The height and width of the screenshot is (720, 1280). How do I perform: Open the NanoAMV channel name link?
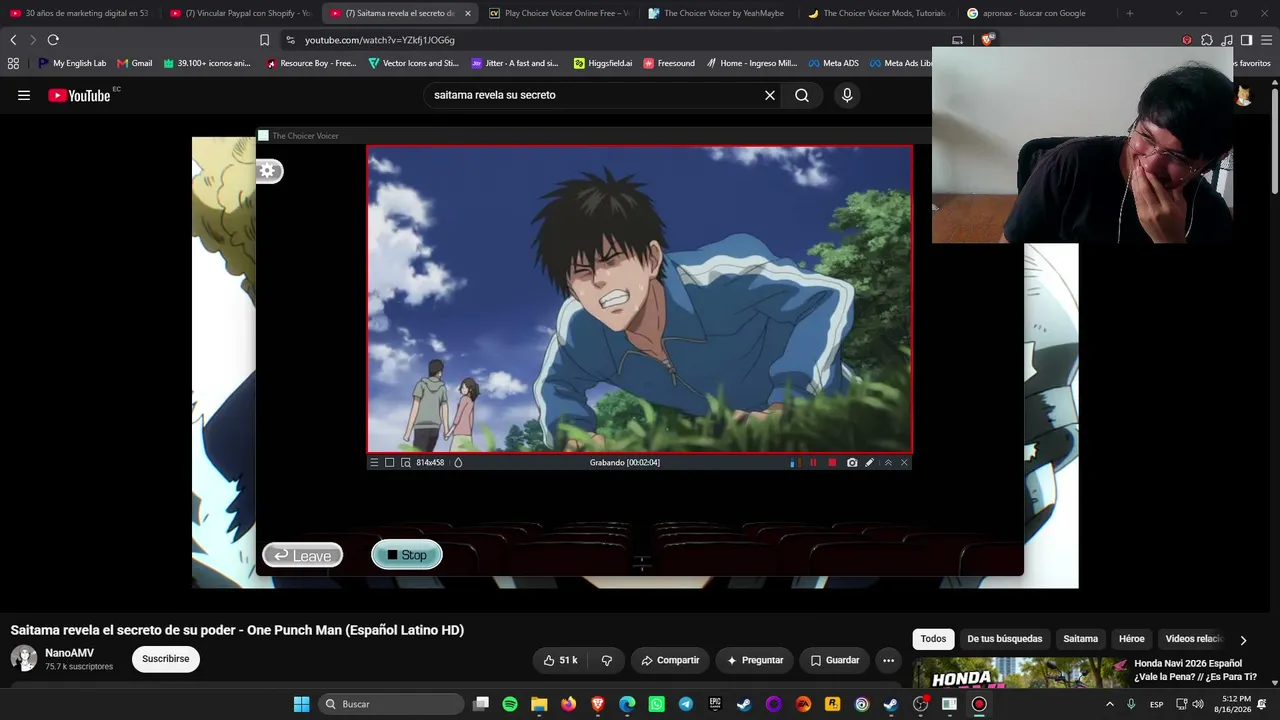pyautogui.click(x=70, y=653)
